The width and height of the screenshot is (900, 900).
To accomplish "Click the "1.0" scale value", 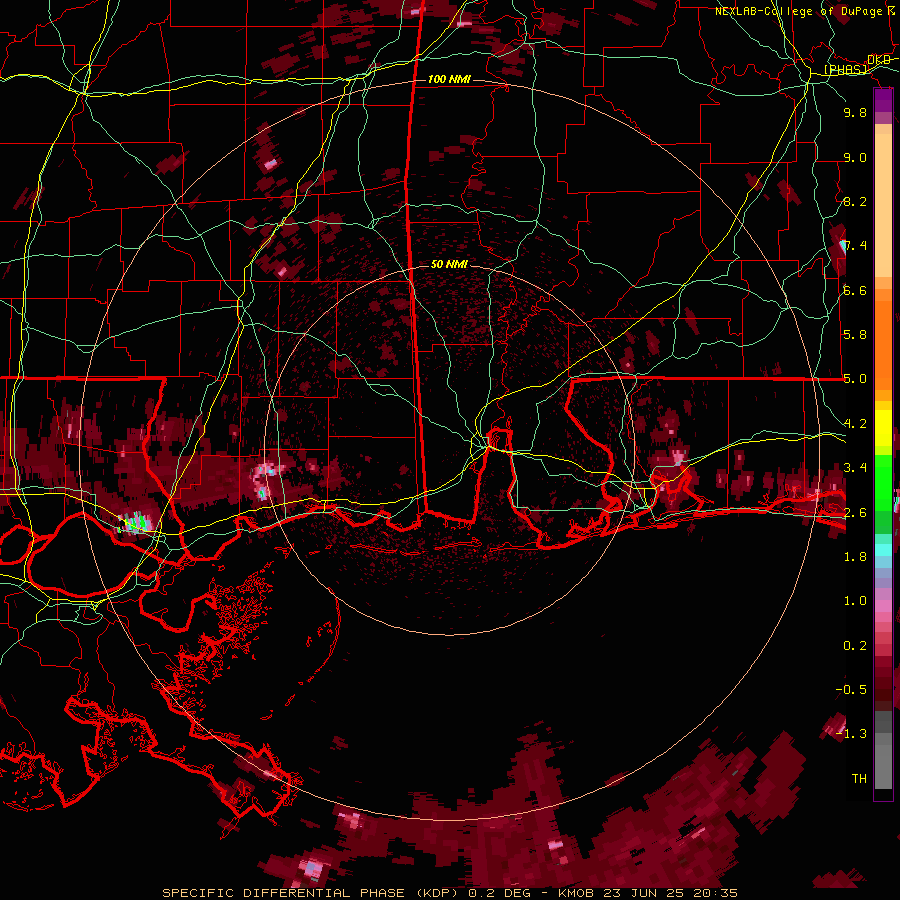I will (x=855, y=600).
